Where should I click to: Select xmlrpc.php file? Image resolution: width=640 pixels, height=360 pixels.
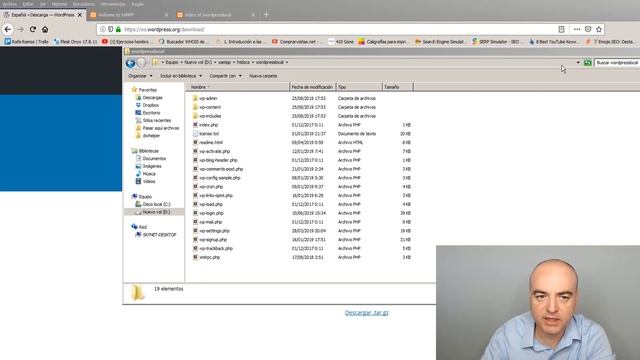click(x=209, y=257)
